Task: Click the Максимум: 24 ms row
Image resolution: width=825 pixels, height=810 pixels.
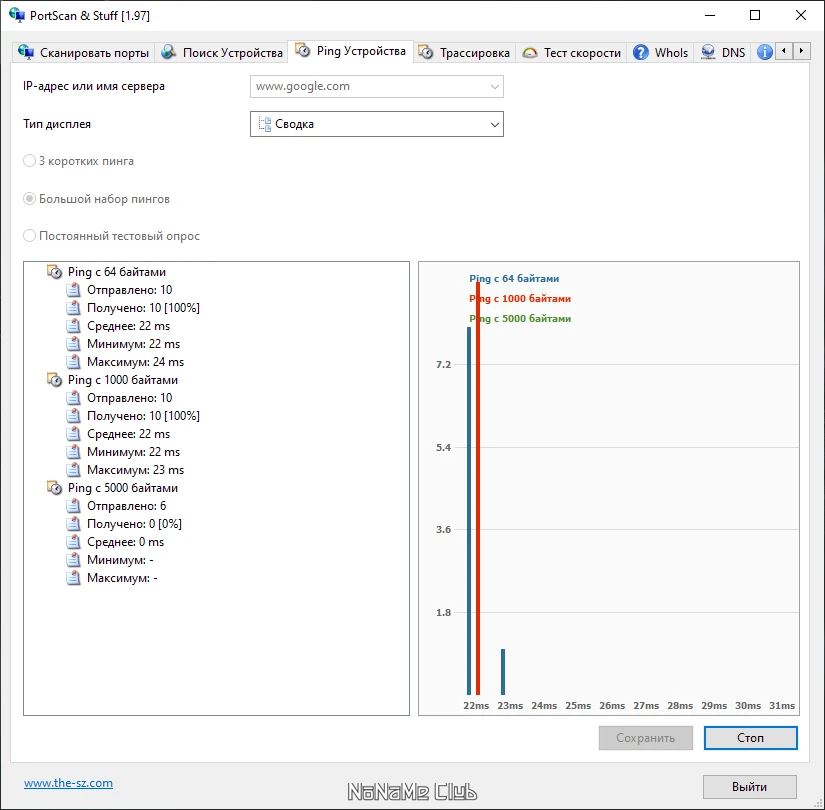Action: 135,362
